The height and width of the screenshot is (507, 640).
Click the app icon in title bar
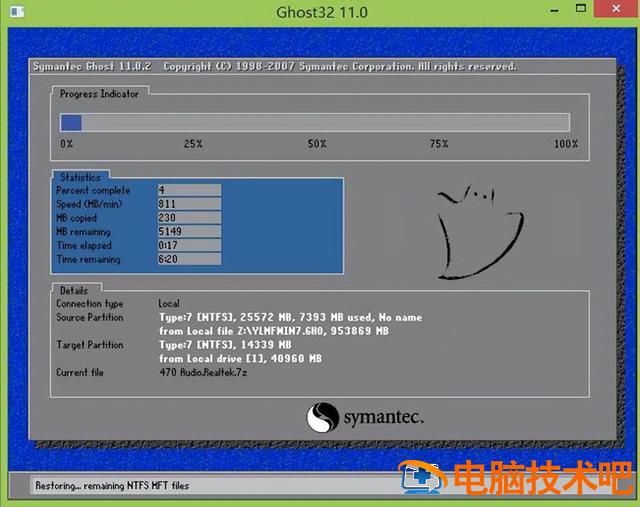pyautogui.click(x=15, y=13)
